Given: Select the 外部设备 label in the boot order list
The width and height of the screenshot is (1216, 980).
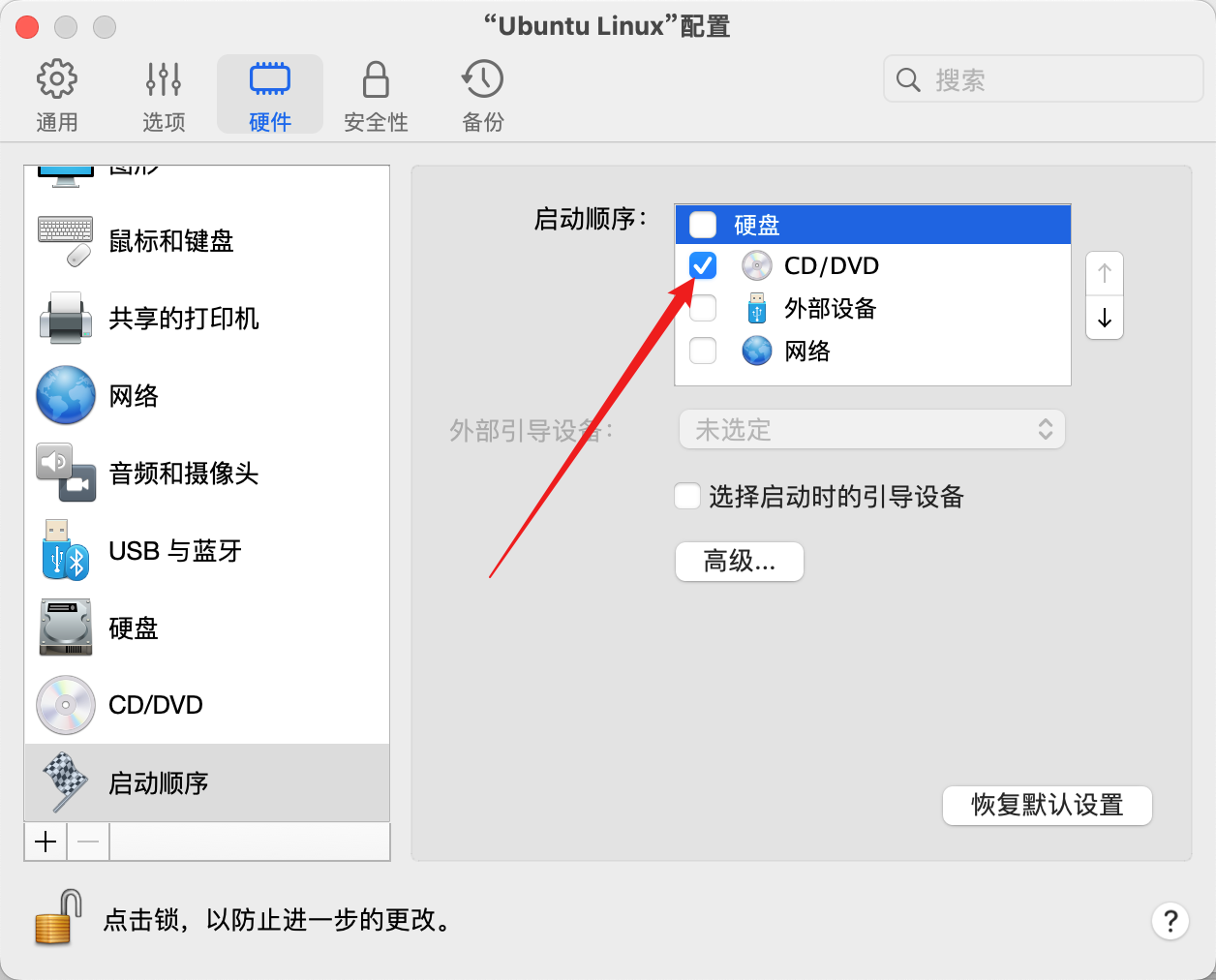Looking at the screenshot, I should tap(831, 309).
